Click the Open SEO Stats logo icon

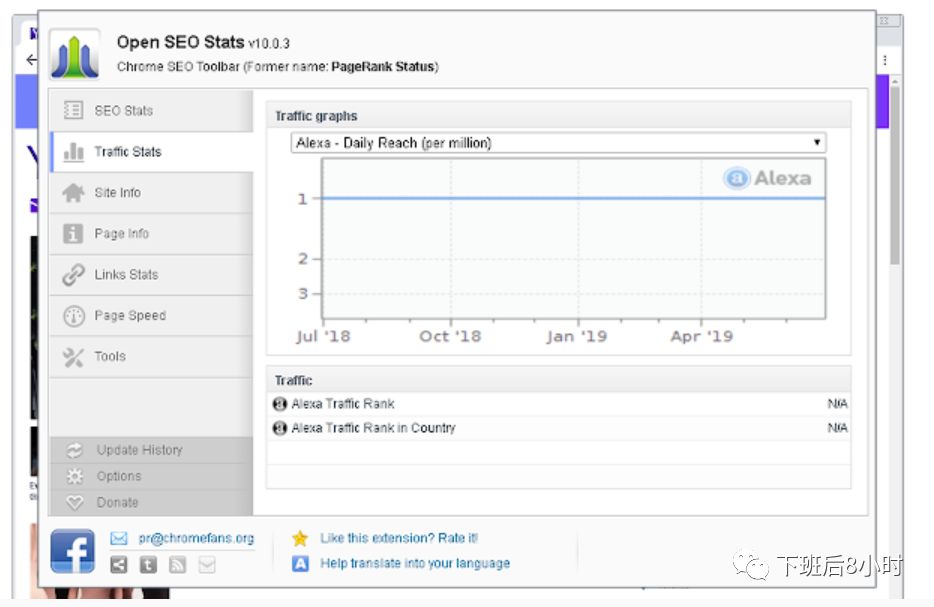[74, 55]
